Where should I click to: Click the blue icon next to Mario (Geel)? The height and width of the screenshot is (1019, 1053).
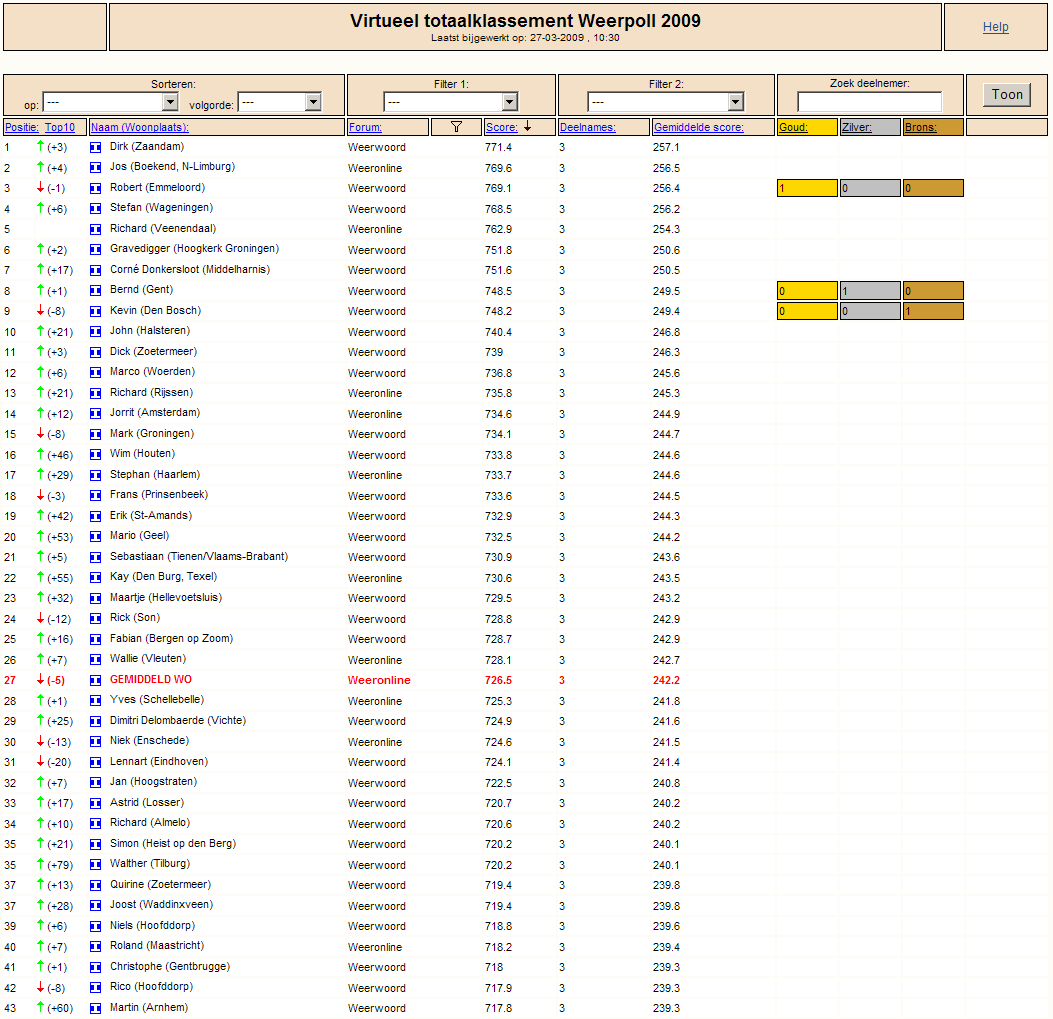[x=95, y=537]
